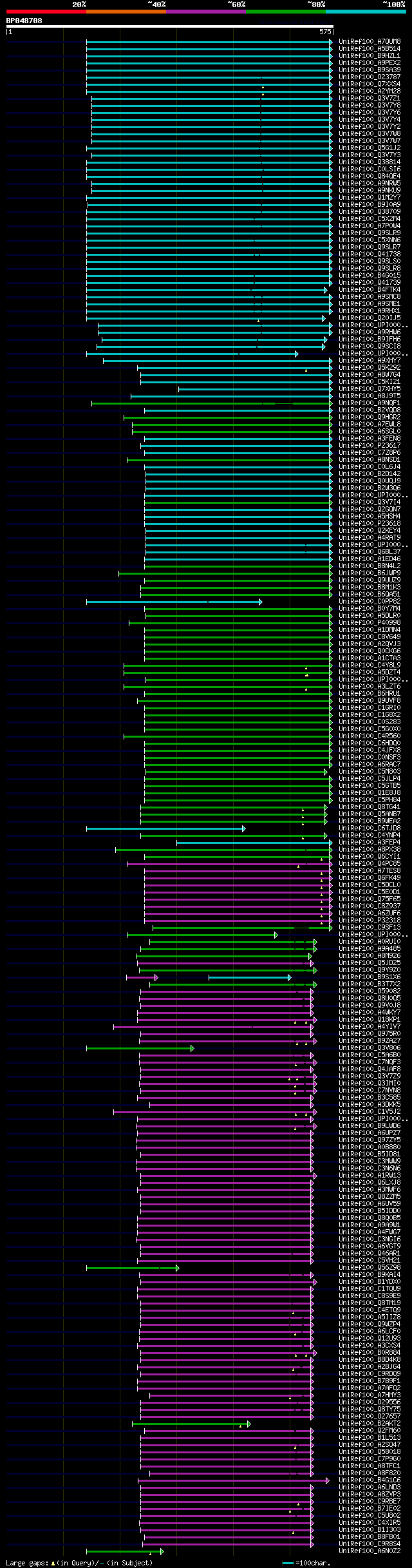
Task: Select the UniRef100_C6TJD8 label
Action: (x=370, y=828)
